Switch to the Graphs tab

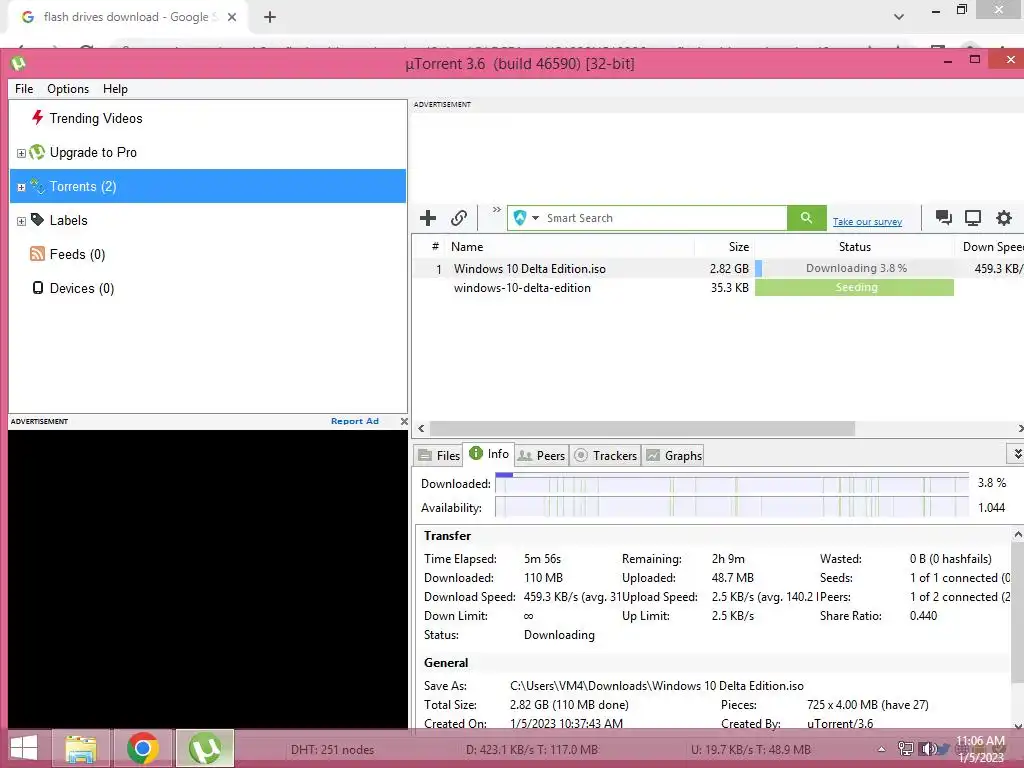673,456
